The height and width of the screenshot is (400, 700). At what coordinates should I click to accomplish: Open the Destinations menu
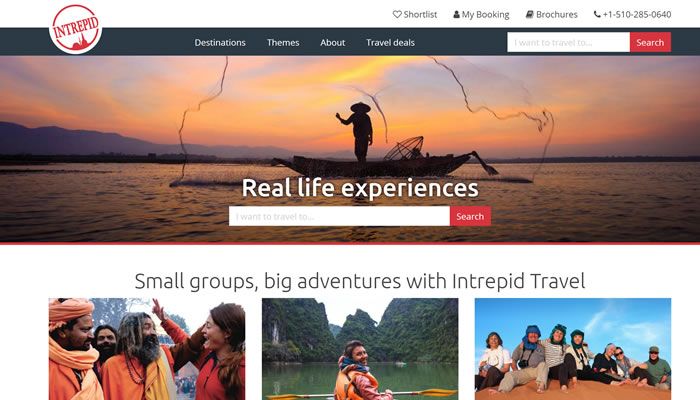point(220,42)
